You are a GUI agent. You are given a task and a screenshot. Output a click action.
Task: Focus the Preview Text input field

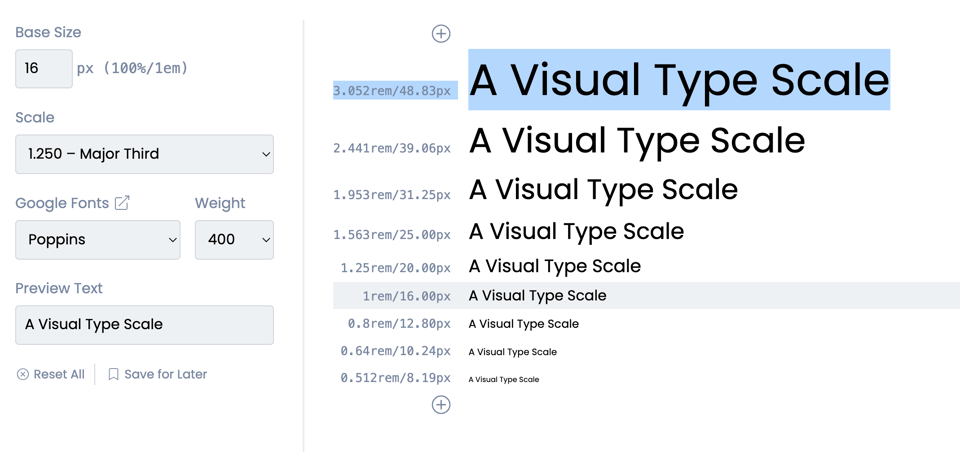pyautogui.click(x=144, y=325)
